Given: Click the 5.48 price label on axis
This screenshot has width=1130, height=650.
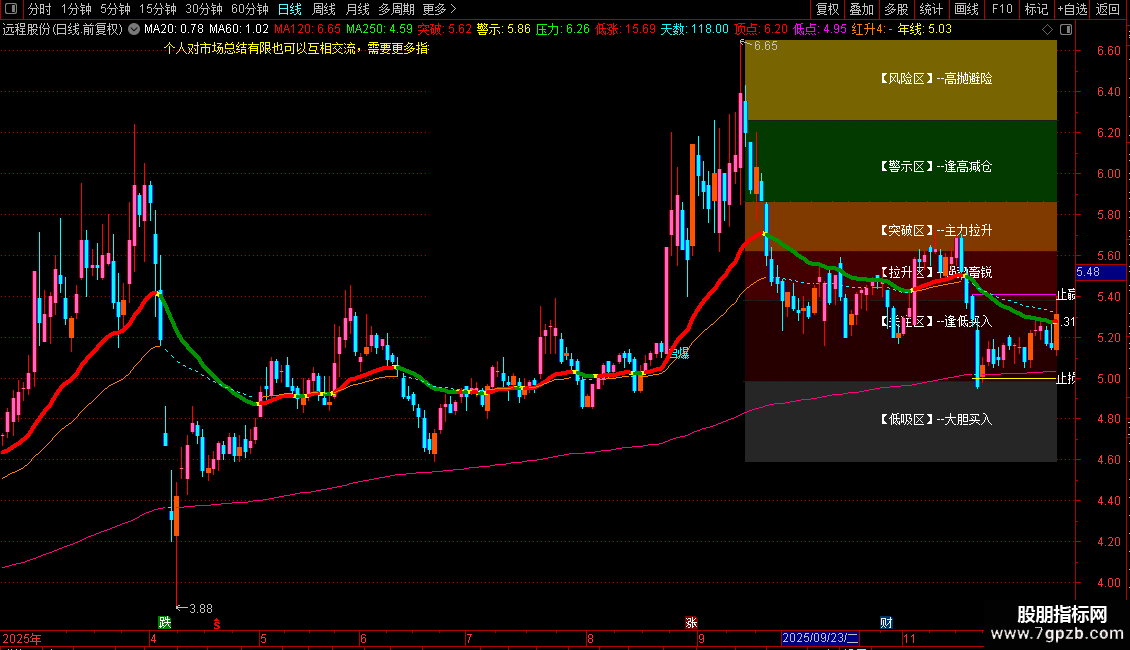Looking at the screenshot, I should click(x=1100, y=272).
